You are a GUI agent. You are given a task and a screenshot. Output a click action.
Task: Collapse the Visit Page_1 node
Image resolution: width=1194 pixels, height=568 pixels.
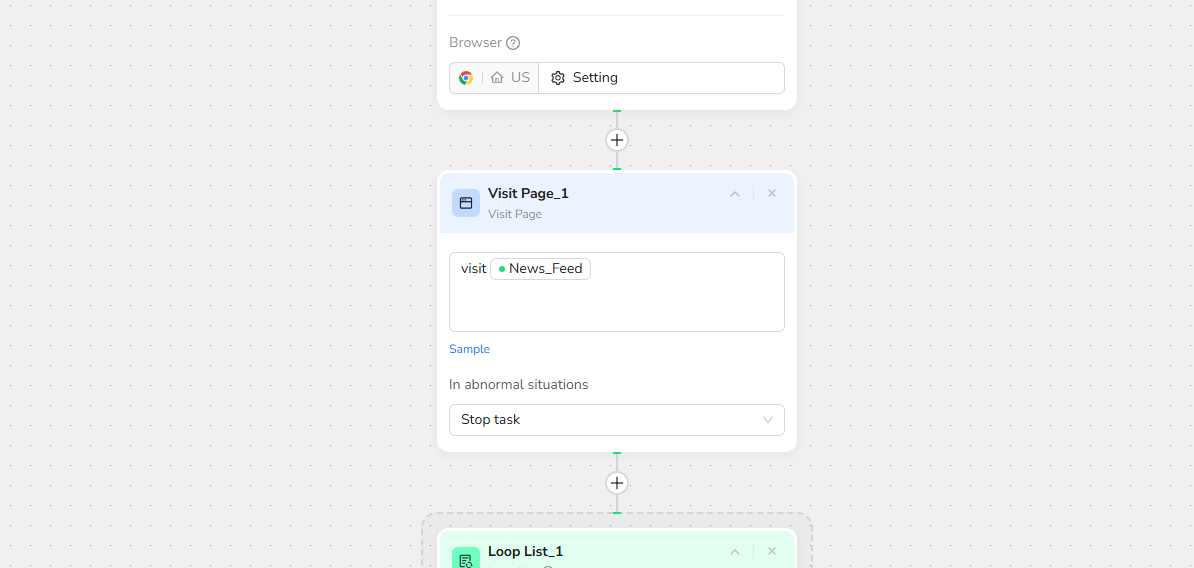[x=735, y=194]
